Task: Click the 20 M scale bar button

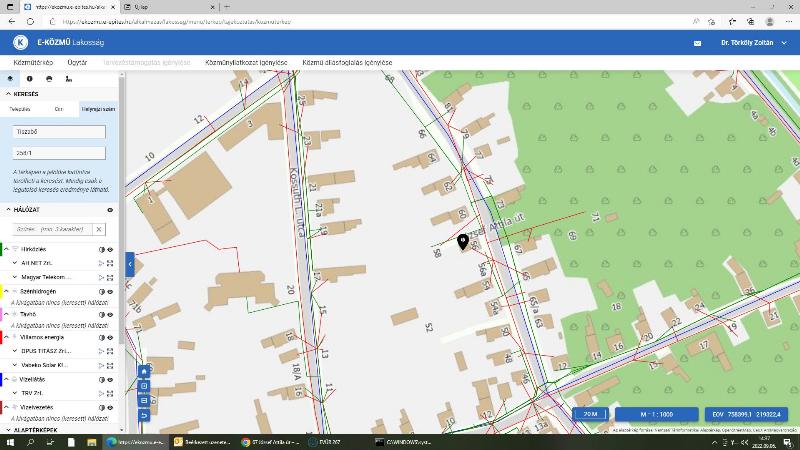Action: (590, 414)
